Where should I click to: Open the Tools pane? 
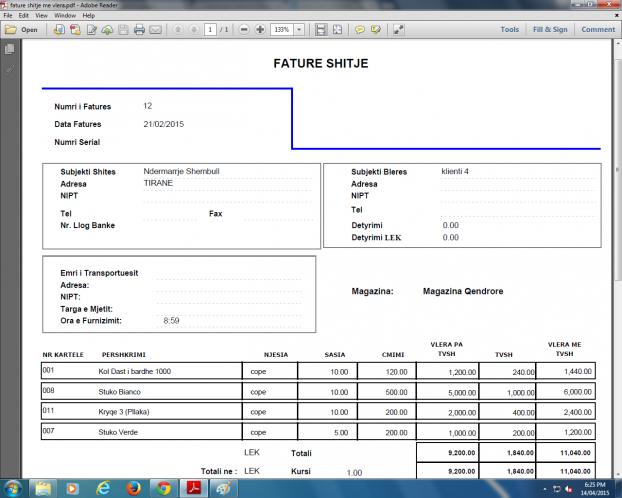(509, 30)
